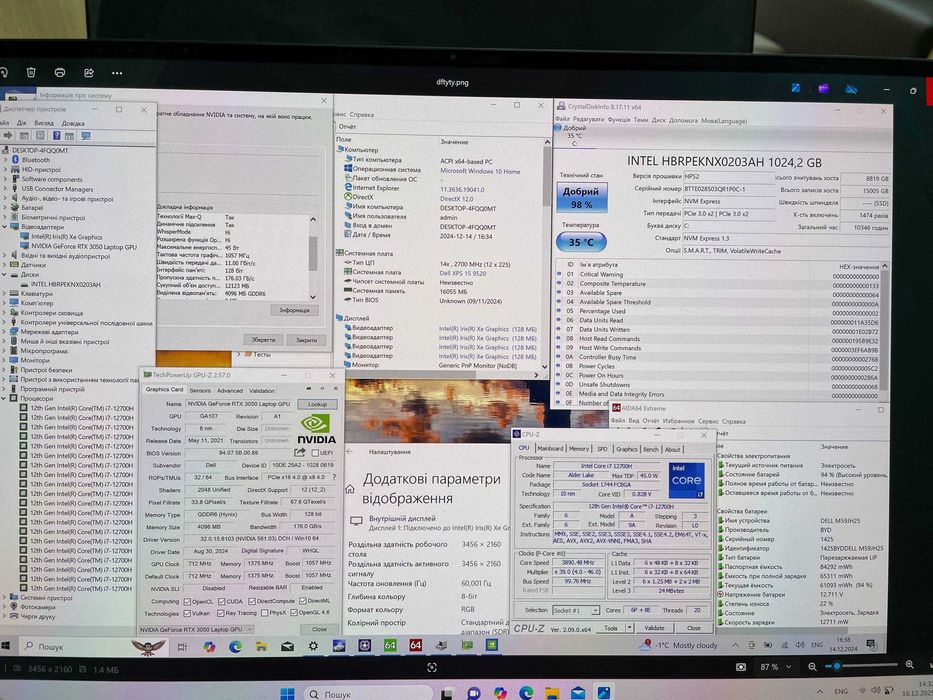The image size is (933, 700).
Task: Collapse the Відеоадаптери node in Device Manager
Action: click(x=5, y=227)
